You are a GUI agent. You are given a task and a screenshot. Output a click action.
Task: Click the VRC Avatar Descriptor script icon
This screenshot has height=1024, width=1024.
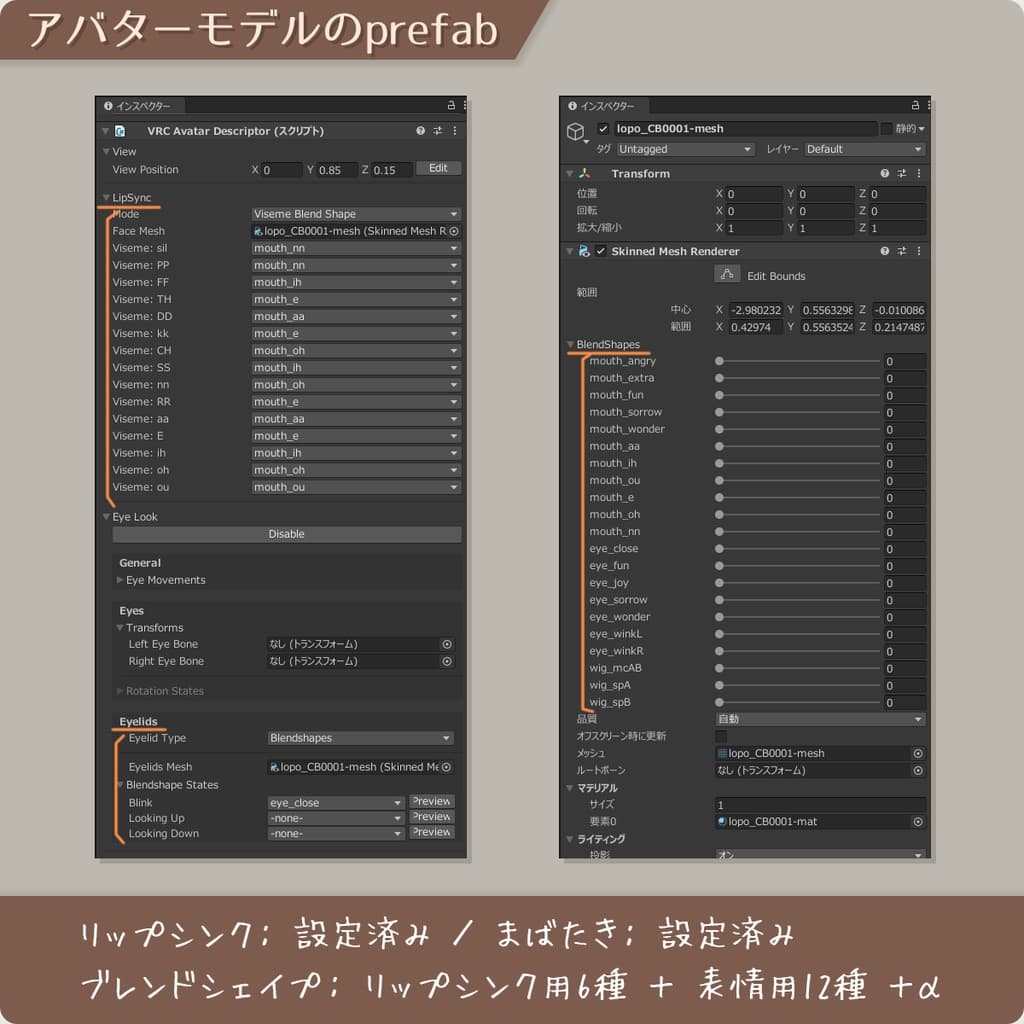(x=122, y=131)
